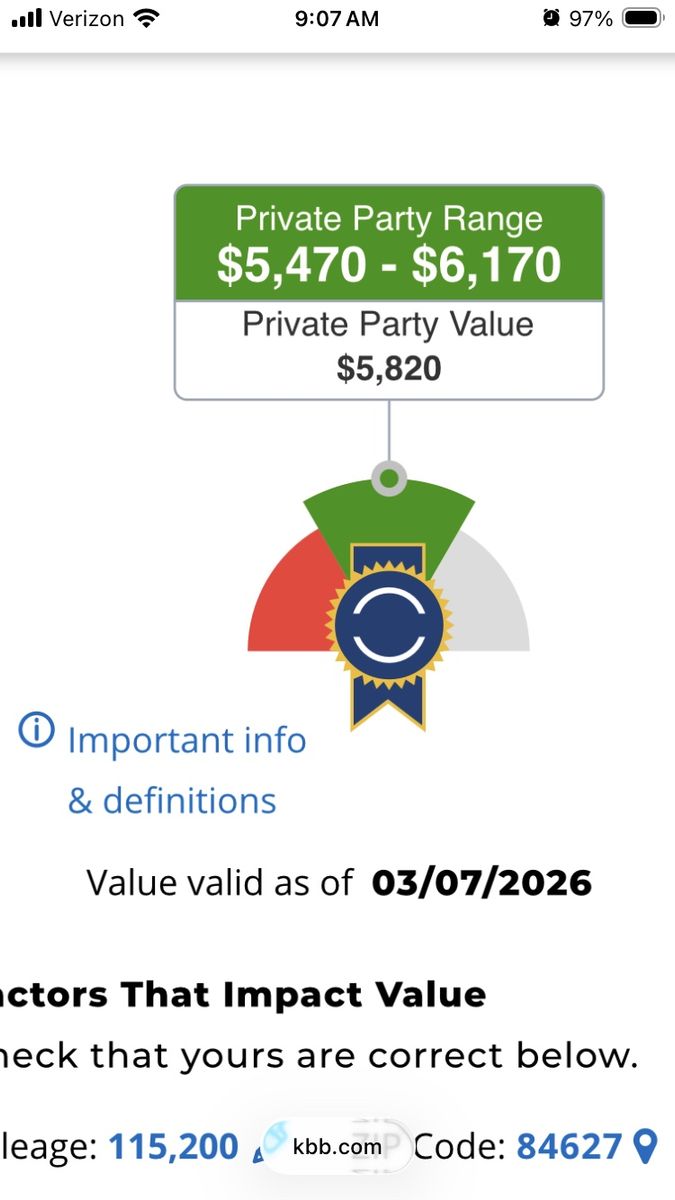
Task: Tap the info circle icon
Action: [36, 731]
